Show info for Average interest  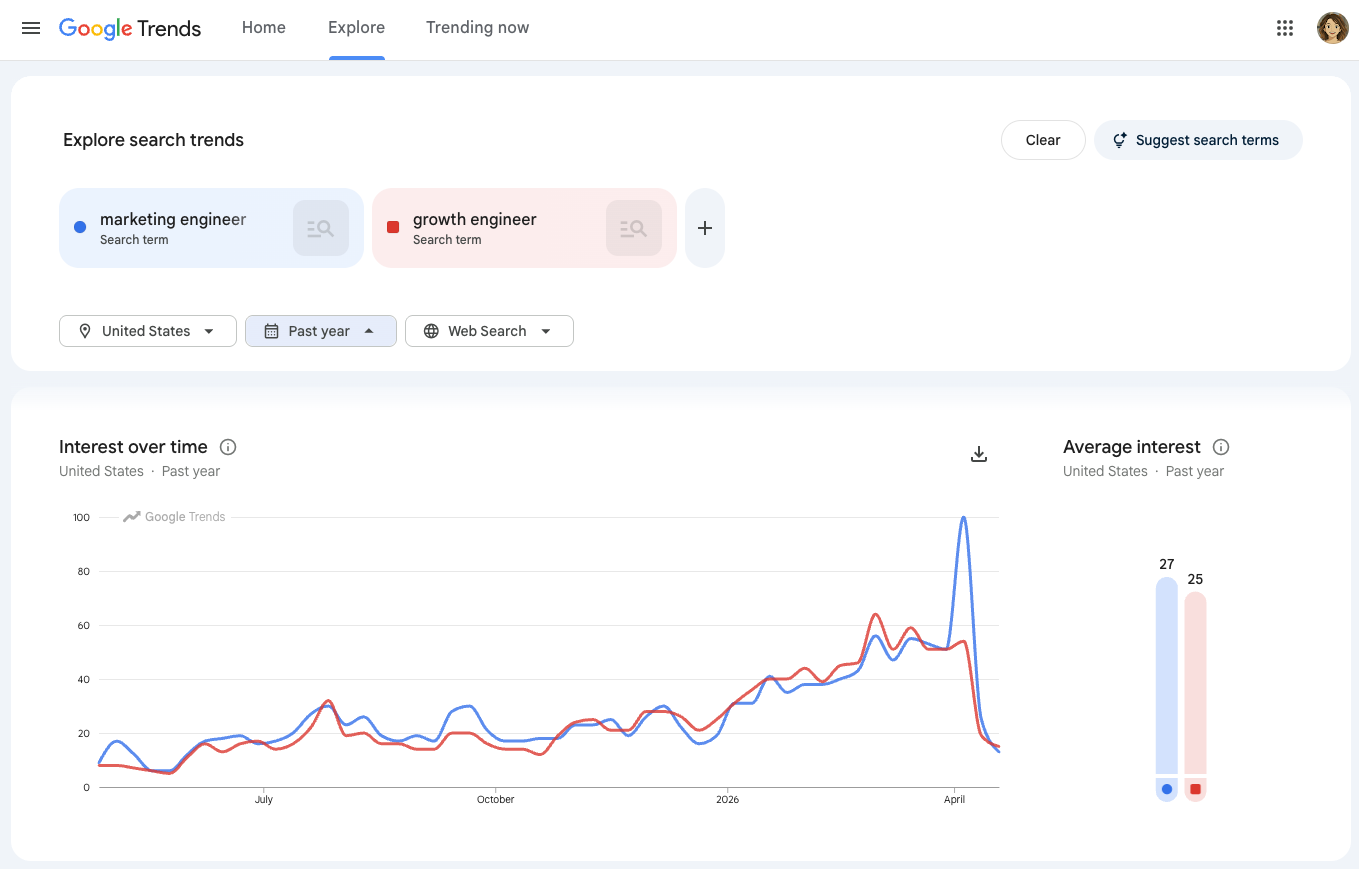(x=1221, y=447)
